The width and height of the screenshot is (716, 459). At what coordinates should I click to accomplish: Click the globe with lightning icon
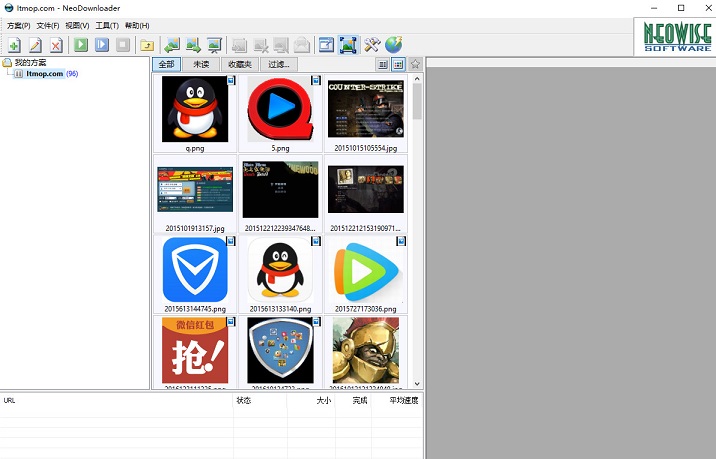click(394, 44)
